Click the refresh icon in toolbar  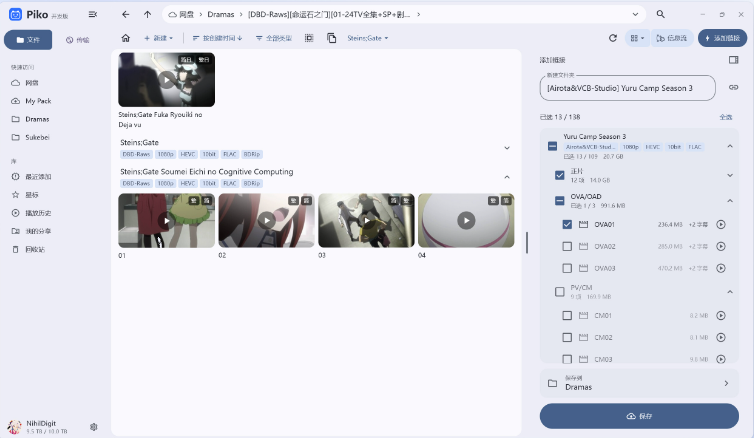coord(613,38)
